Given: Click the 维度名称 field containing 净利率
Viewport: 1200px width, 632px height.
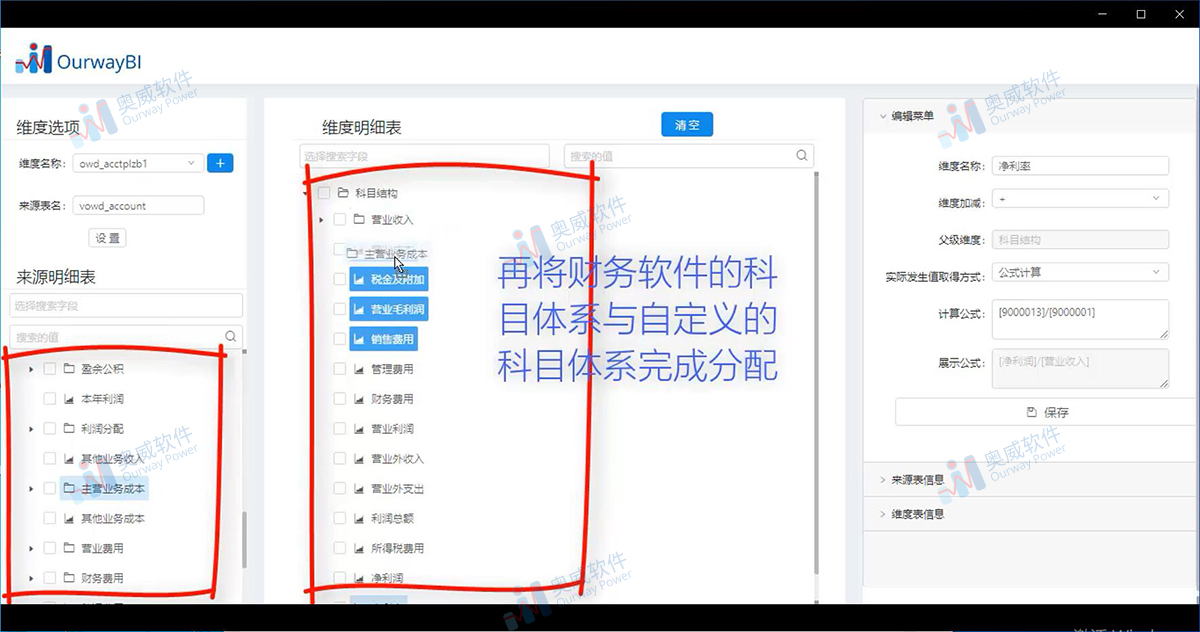Looking at the screenshot, I should [x=1078, y=166].
